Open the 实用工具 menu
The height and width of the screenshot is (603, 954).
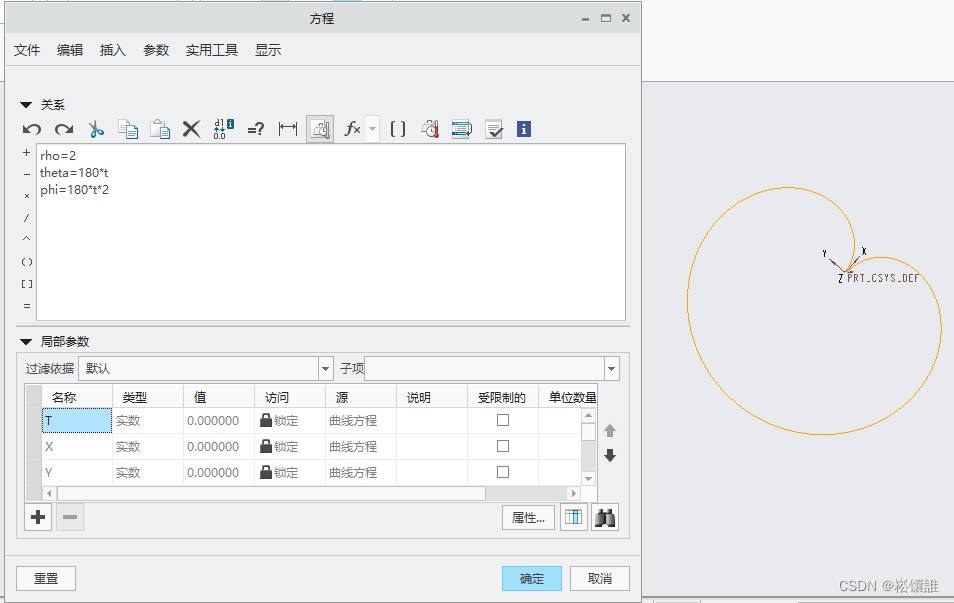[212, 50]
